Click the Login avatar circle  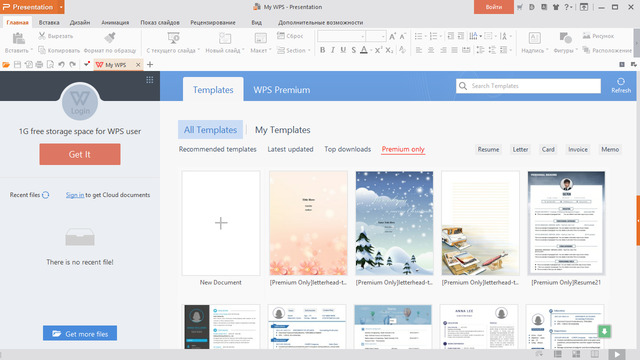[80, 102]
